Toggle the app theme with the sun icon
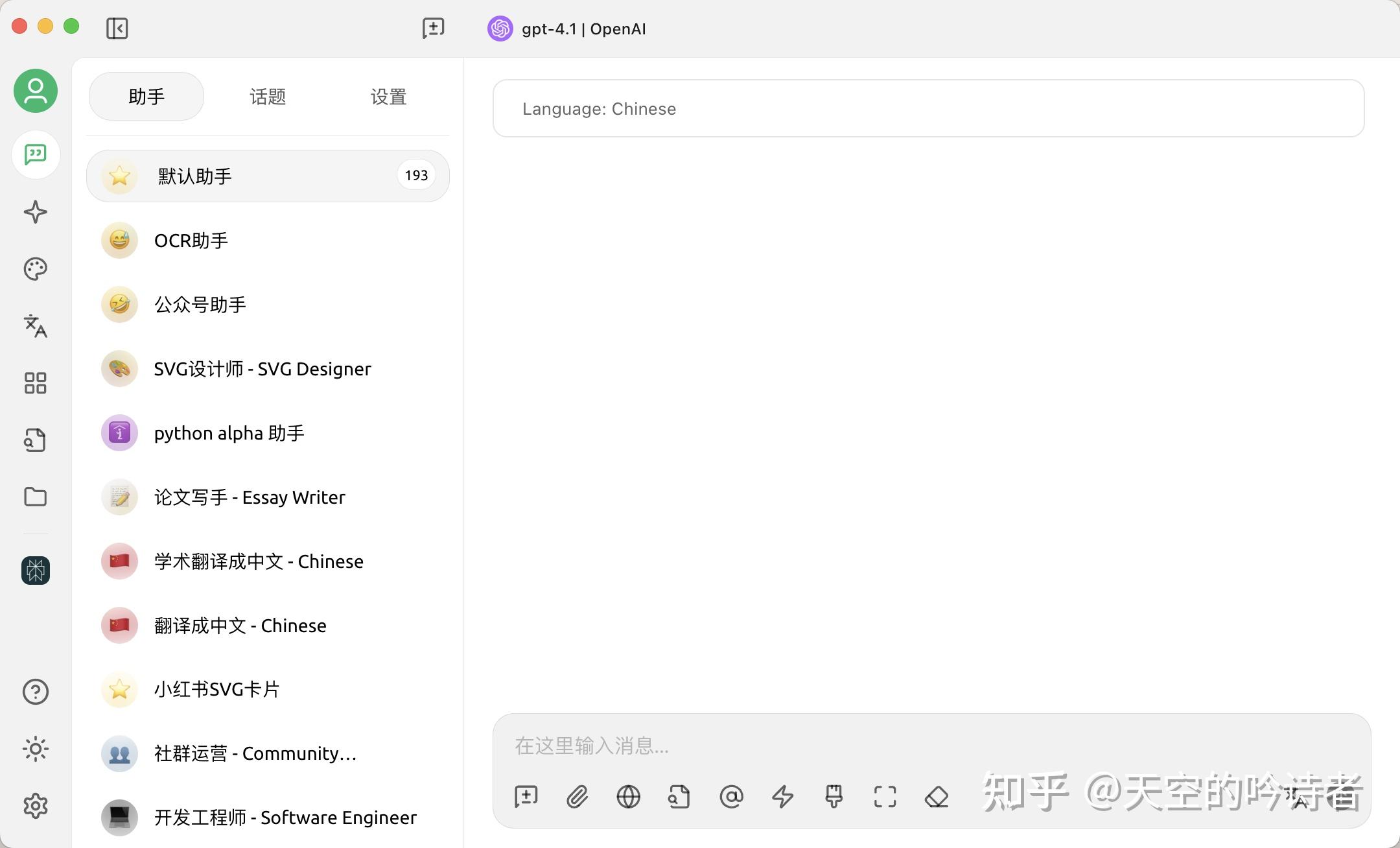Image resolution: width=1400 pixels, height=848 pixels. point(36,749)
